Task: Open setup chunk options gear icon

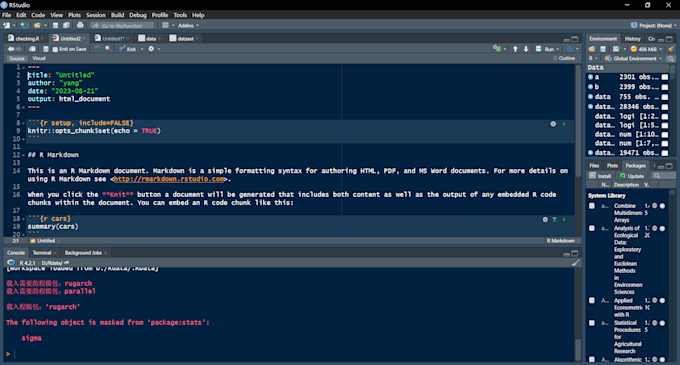Action: tap(553, 124)
